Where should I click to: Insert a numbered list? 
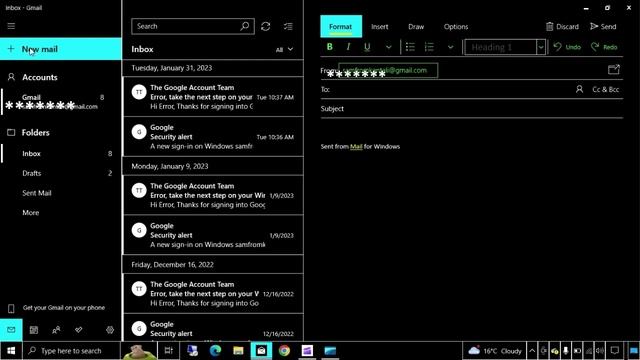pos(429,47)
